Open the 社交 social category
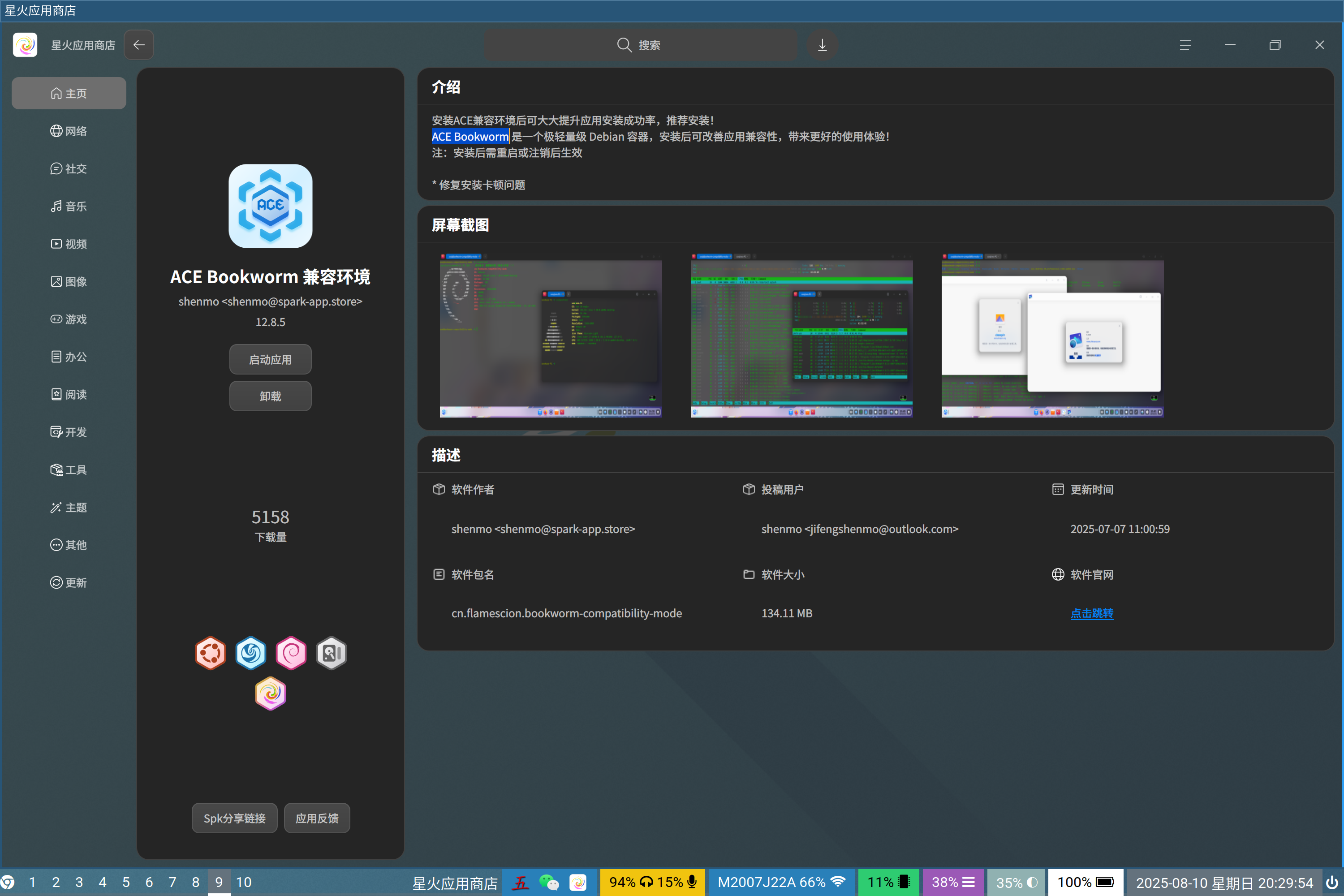 point(69,168)
